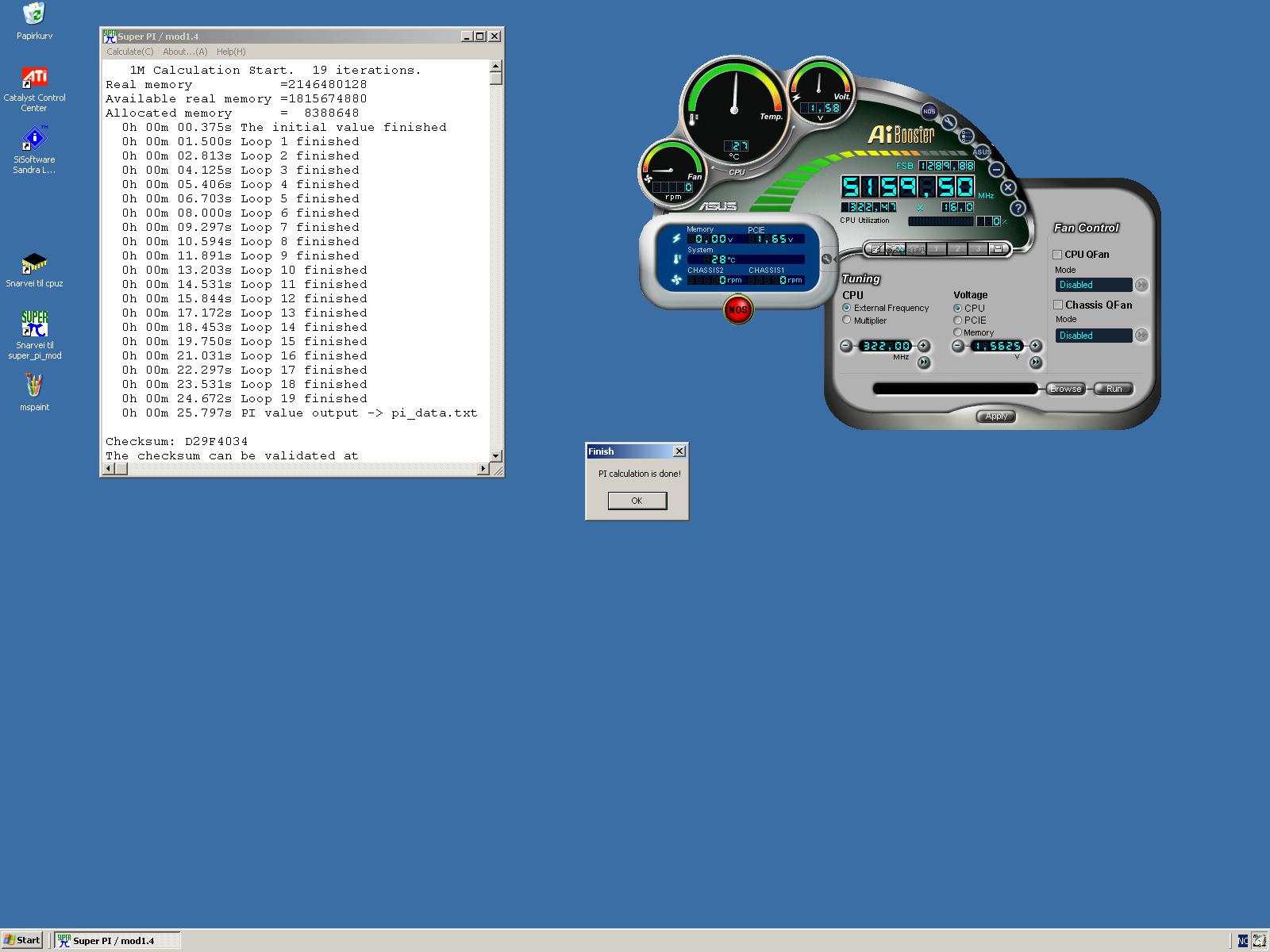1270x952 pixels.
Task: Increase CPU frequency with plus button
Action: coord(923,346)
